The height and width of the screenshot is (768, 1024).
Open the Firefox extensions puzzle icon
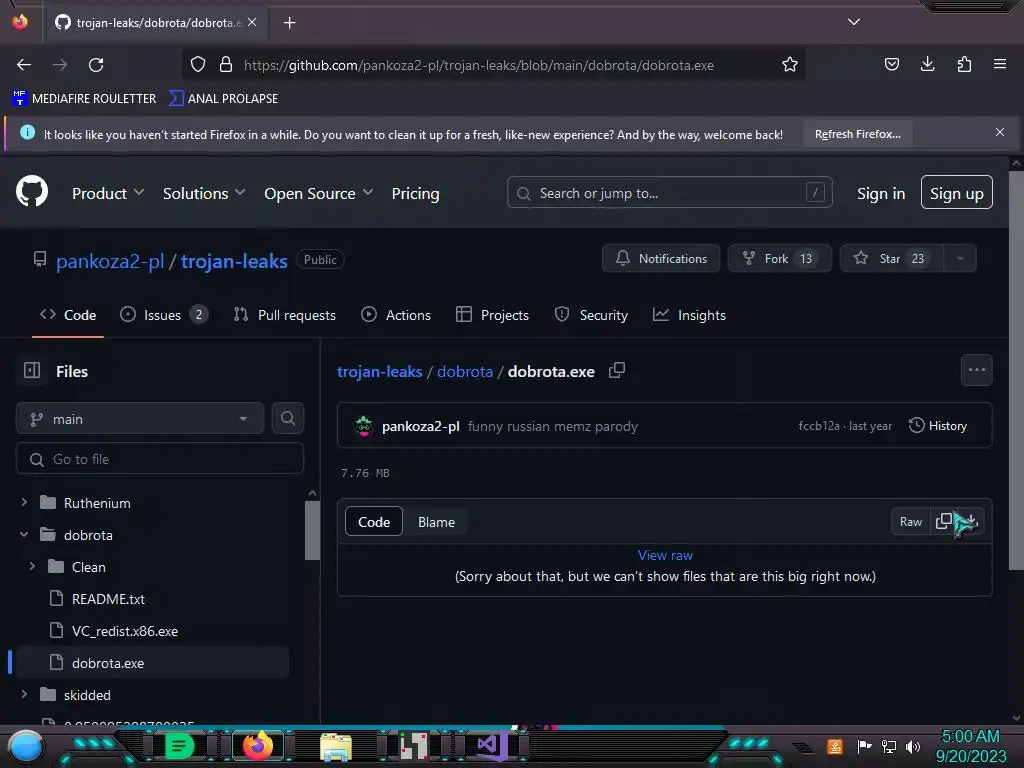coord(964,64)
